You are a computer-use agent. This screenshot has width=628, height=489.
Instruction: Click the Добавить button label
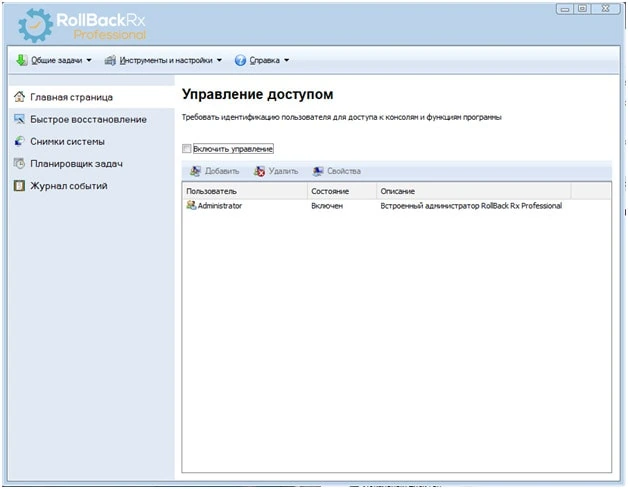pos(222,171)
